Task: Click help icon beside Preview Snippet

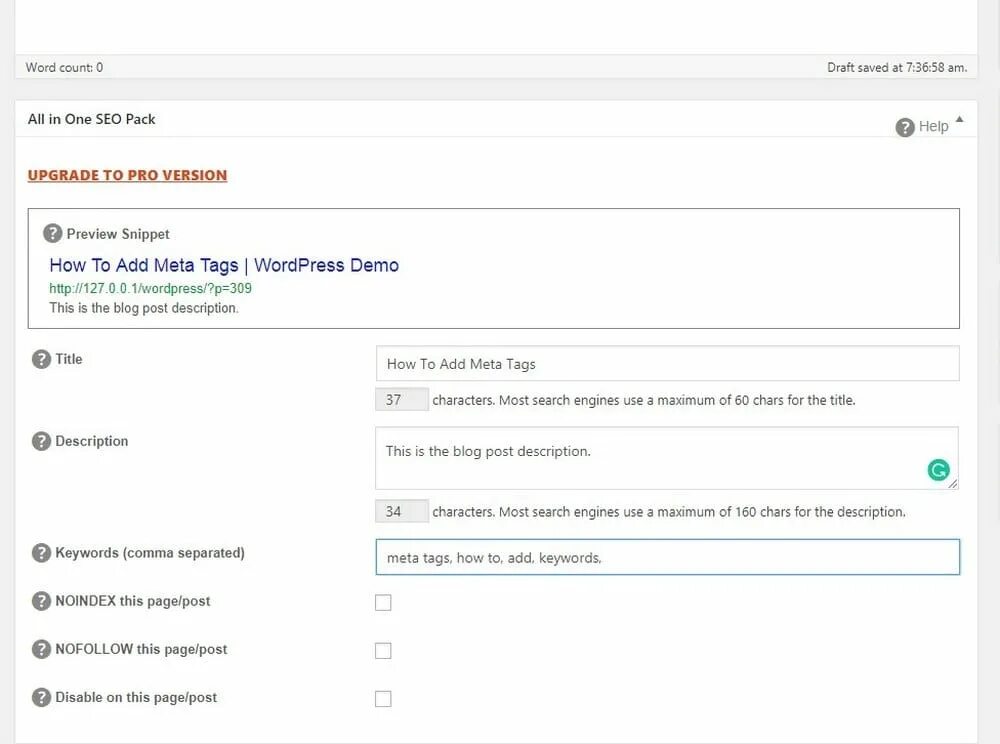Action: [x=53, y=234]
